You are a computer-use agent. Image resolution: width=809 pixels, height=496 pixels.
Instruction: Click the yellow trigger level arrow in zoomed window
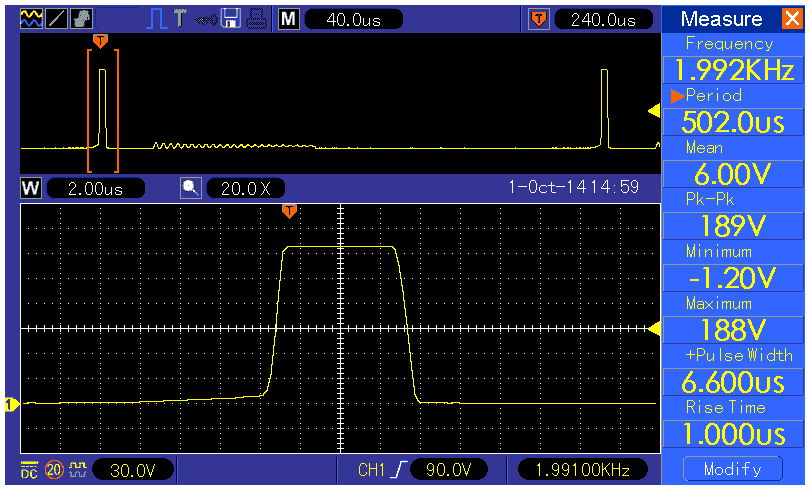pyautogui.click(x=654, y=328)
